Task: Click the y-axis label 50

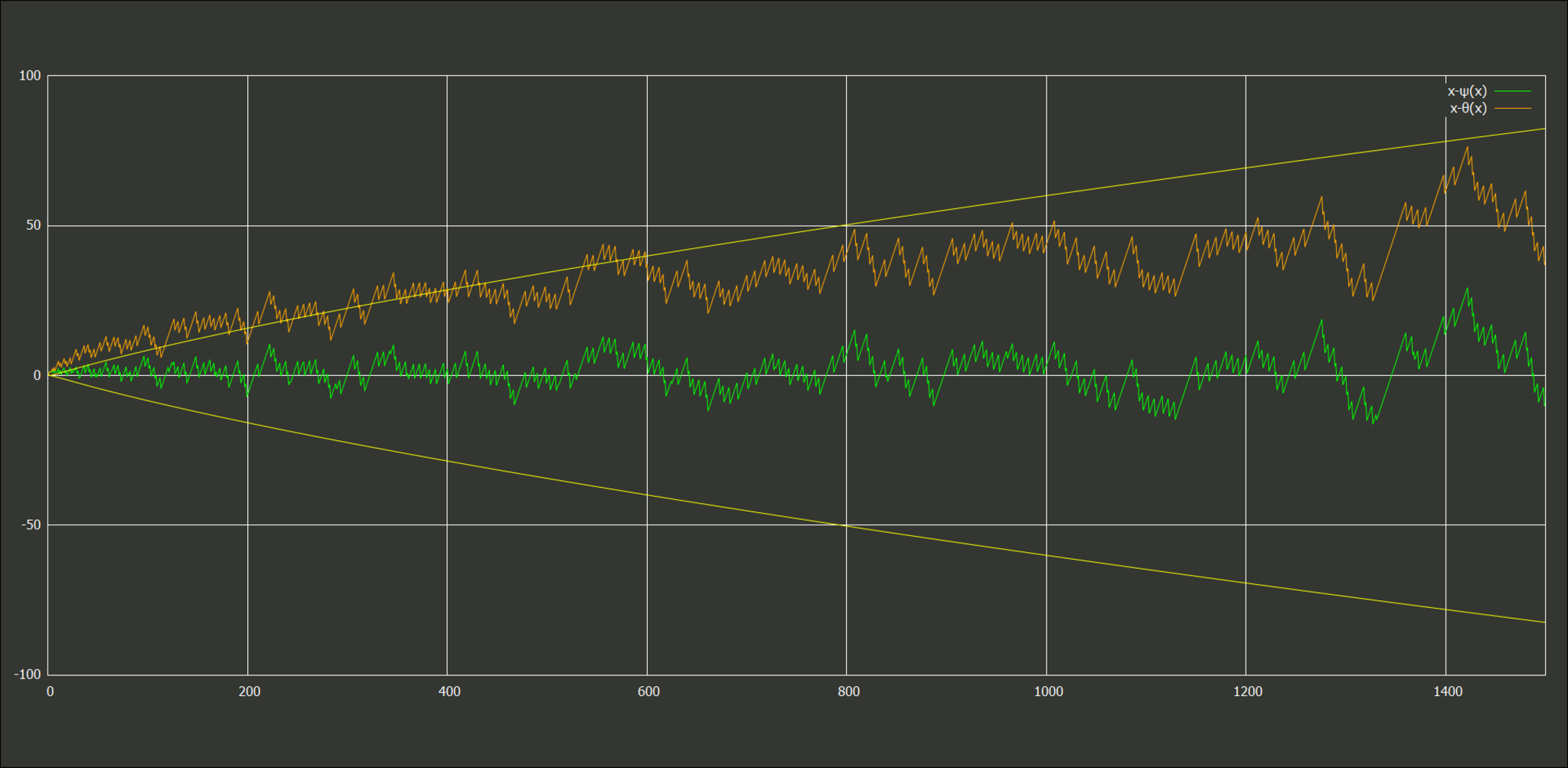Action: 34,226
